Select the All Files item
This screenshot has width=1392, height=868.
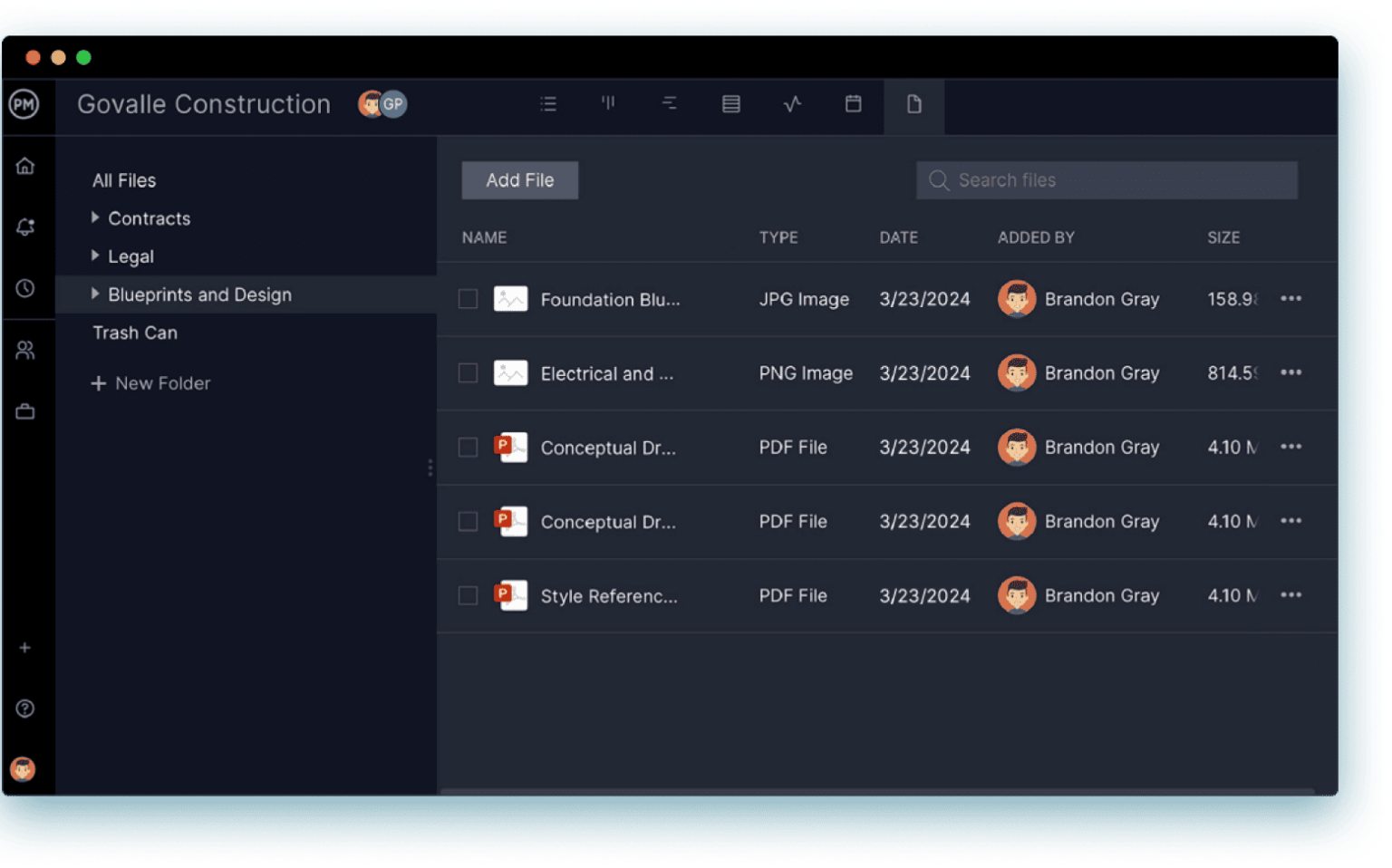[x=124, y=180]
